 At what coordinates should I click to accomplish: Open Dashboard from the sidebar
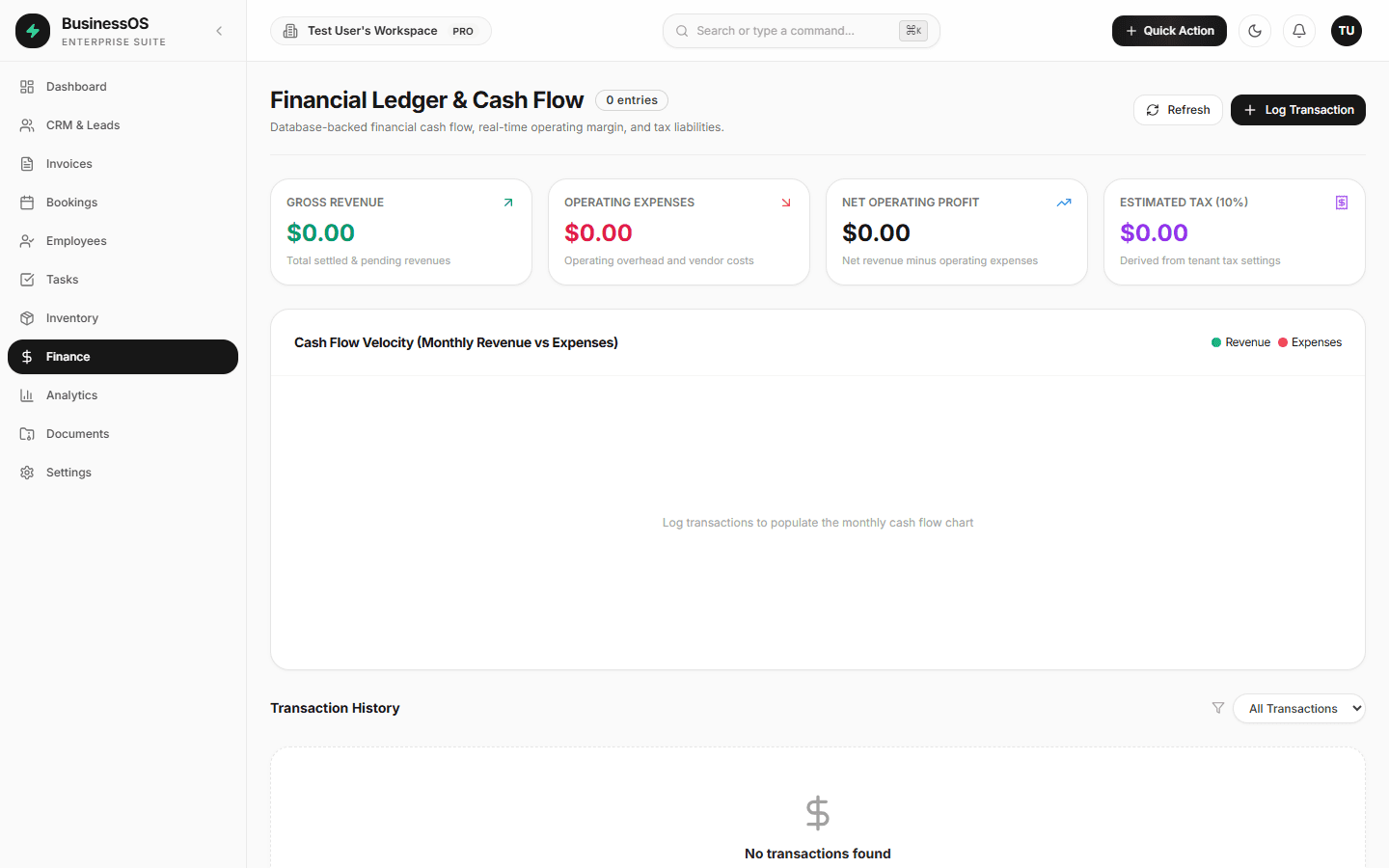(123, 87)
